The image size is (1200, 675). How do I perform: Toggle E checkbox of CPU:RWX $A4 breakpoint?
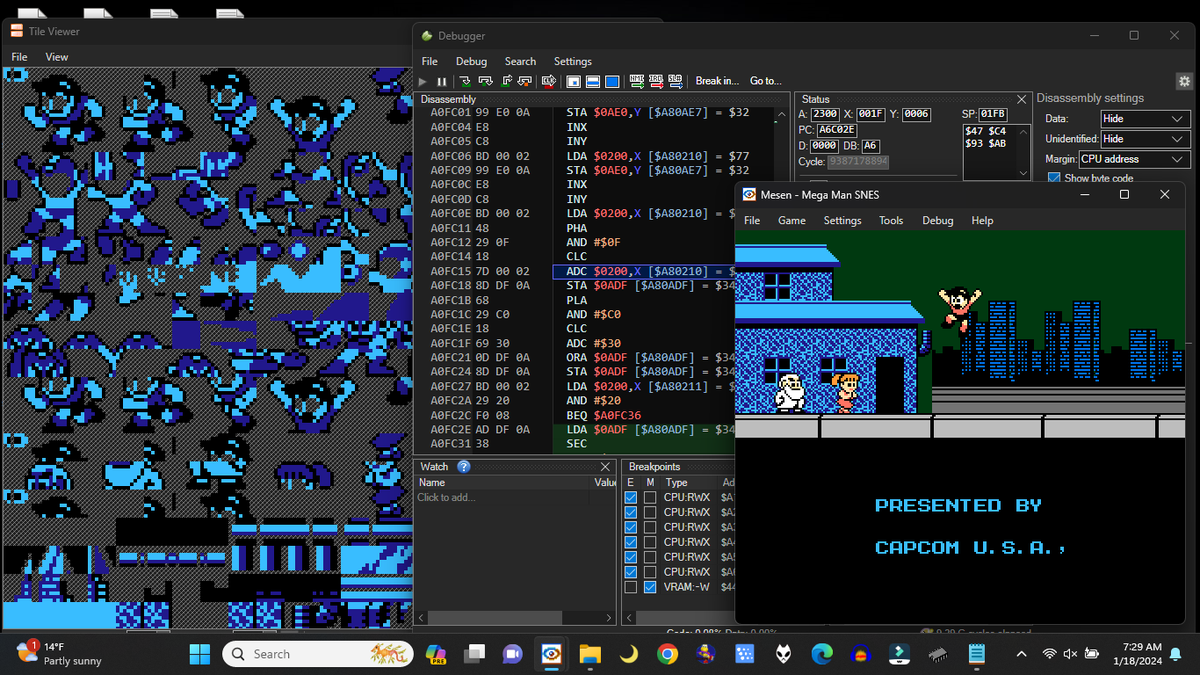pyautogui.click(x=630, y=542)
